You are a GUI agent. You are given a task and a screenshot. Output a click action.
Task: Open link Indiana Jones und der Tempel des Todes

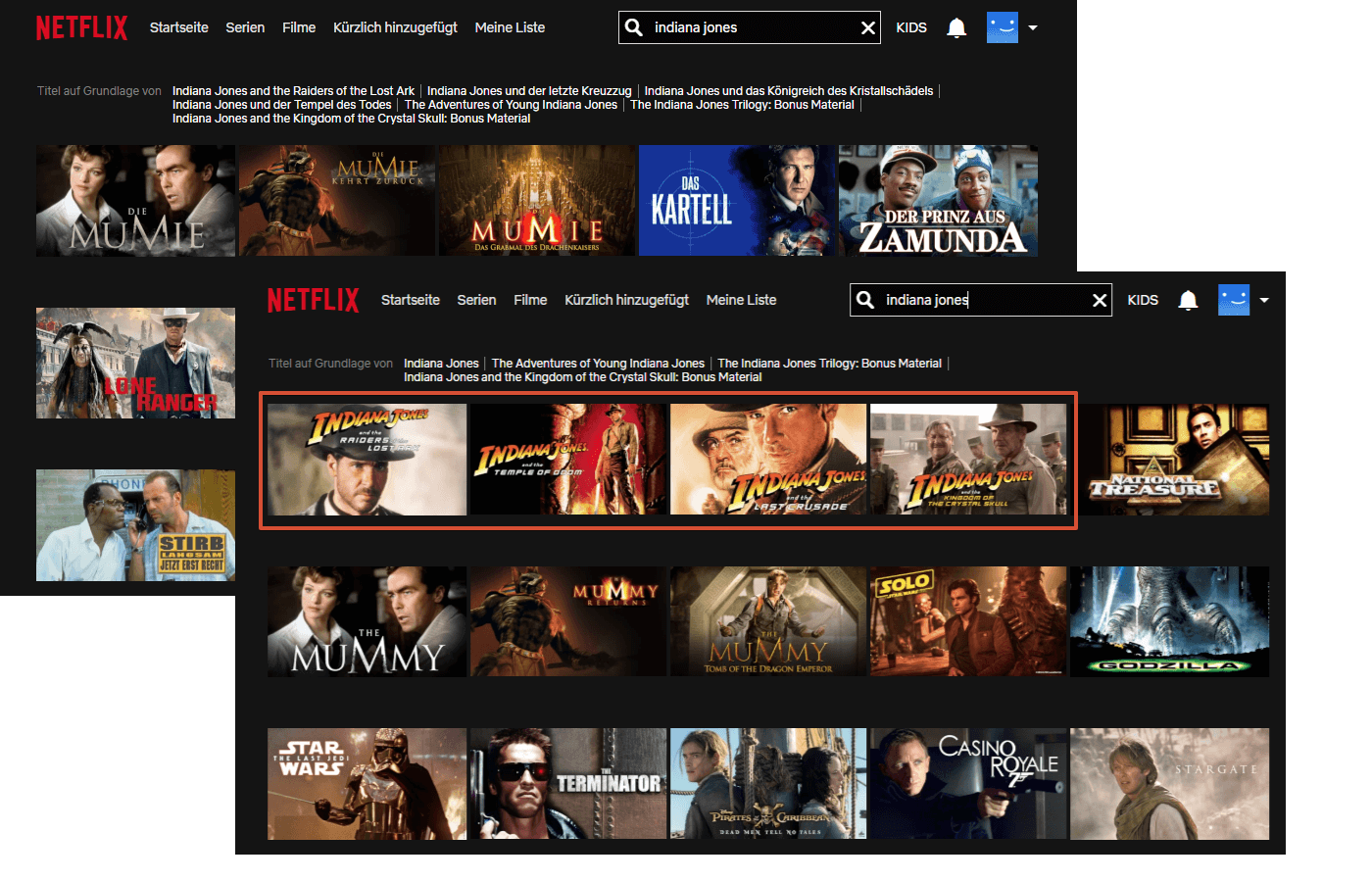[282, 105]
